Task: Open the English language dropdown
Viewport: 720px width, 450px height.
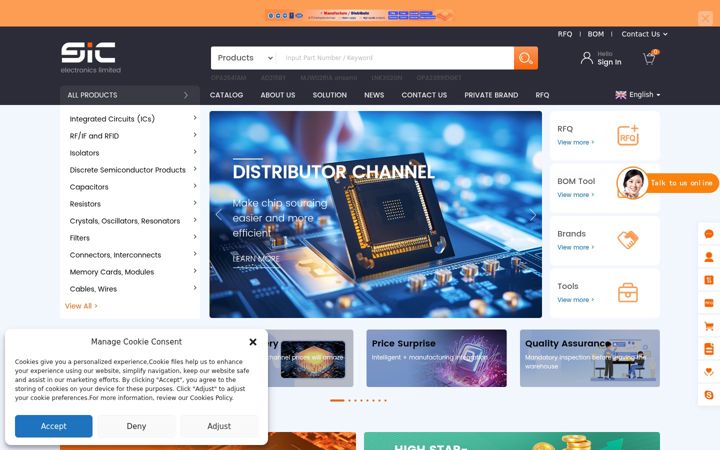Action: [x=638, y=95]
